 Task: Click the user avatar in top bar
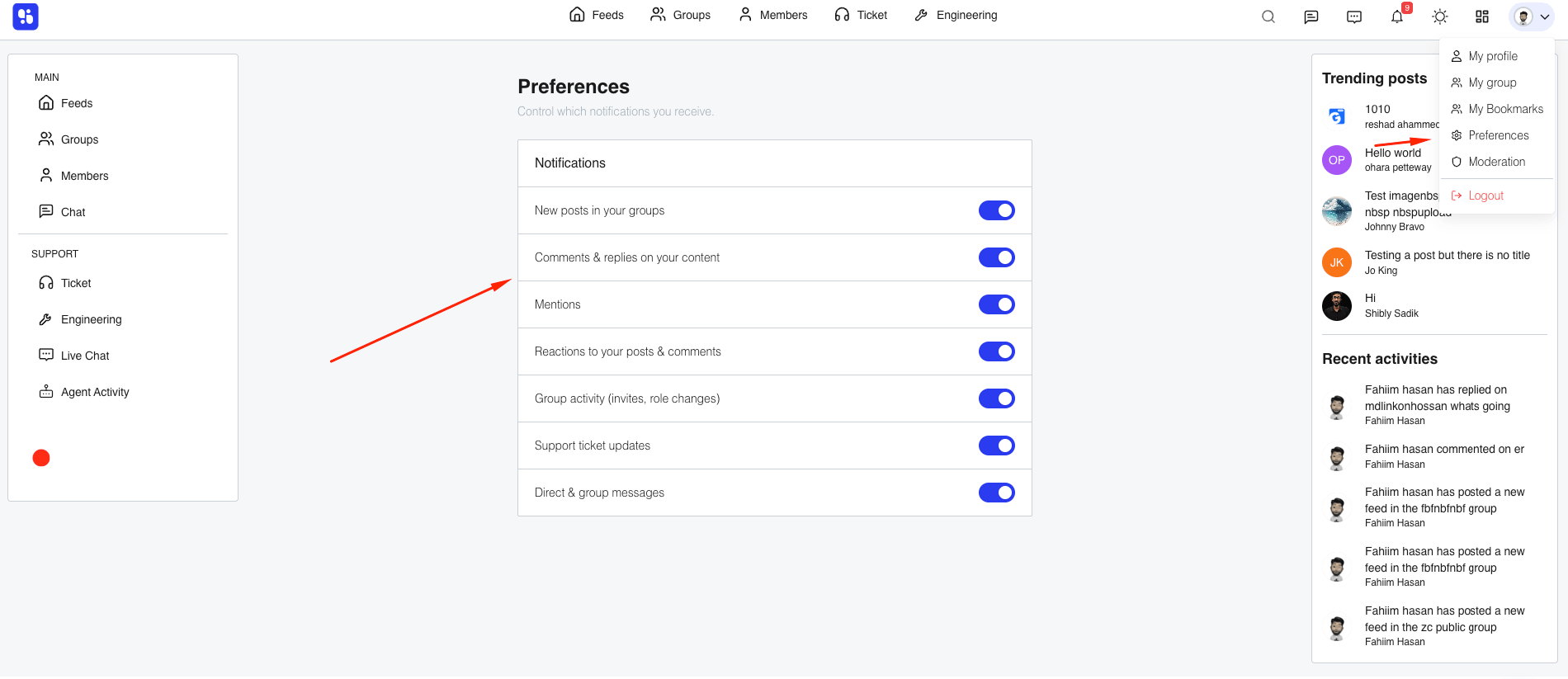(1523, 17)
